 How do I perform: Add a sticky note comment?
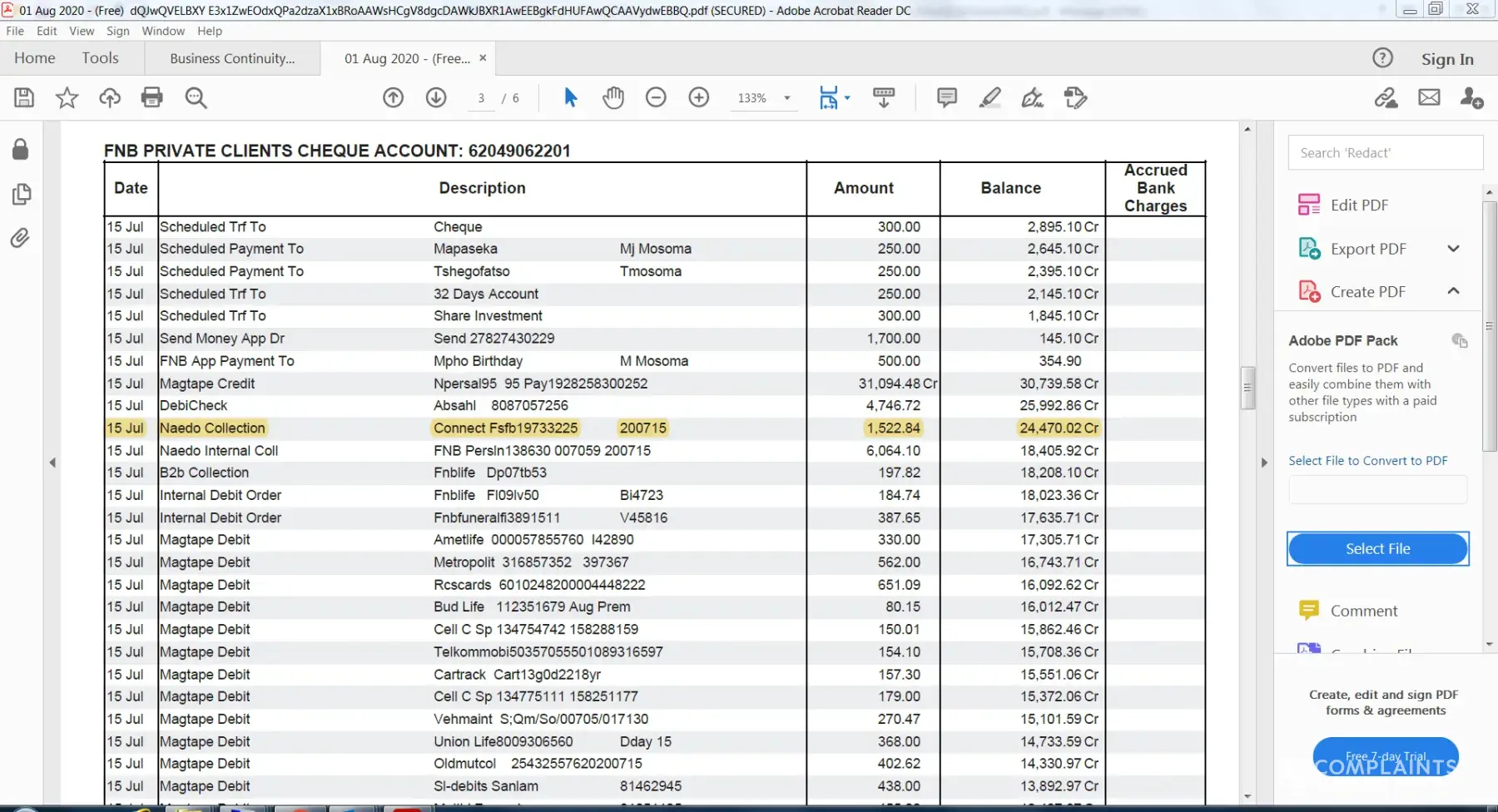click(946, 98)
